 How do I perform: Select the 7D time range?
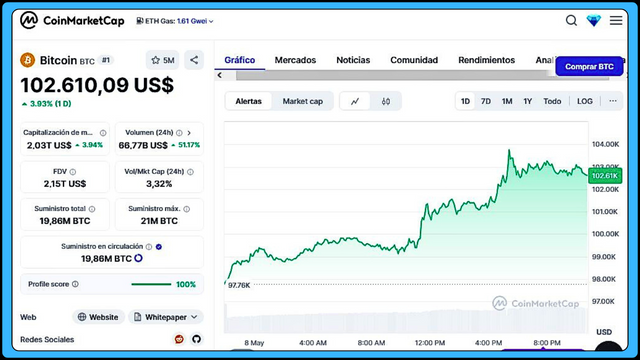point(486,101)
